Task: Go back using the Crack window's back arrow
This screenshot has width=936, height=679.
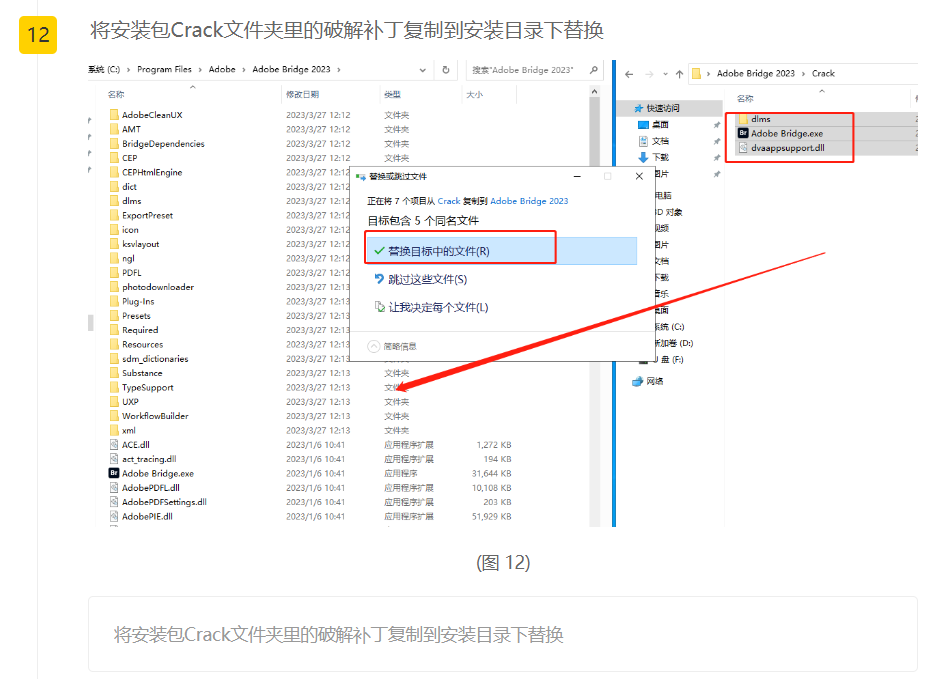Action: 629,74
